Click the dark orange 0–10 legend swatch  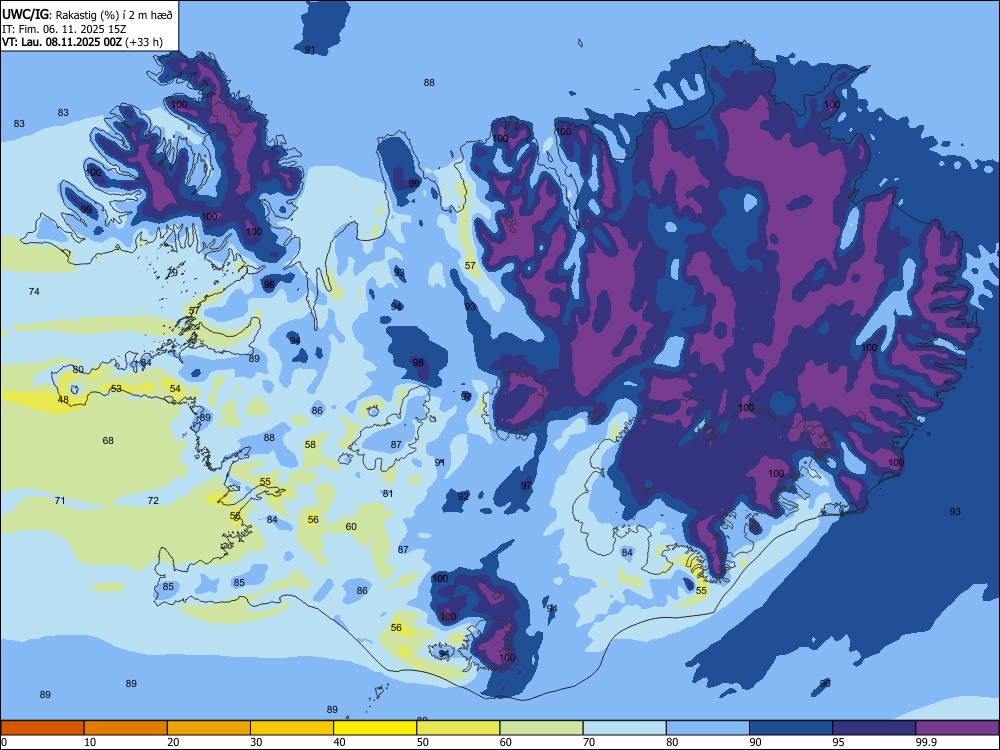click(x=42, y=728)
